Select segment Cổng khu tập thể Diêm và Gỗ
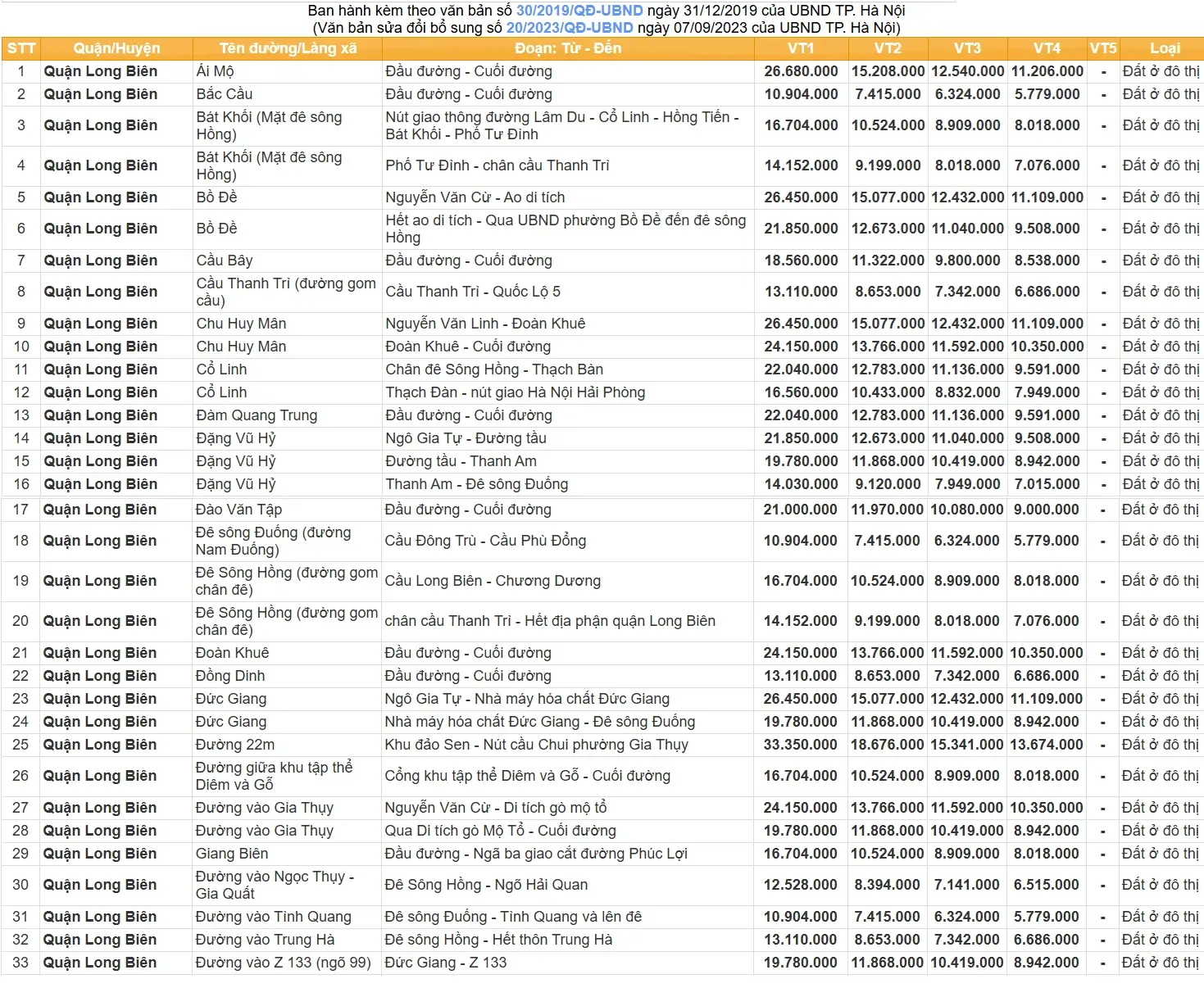Image resolution: width=1204 pixels, height=988 pixels. (x=528, y=776)
